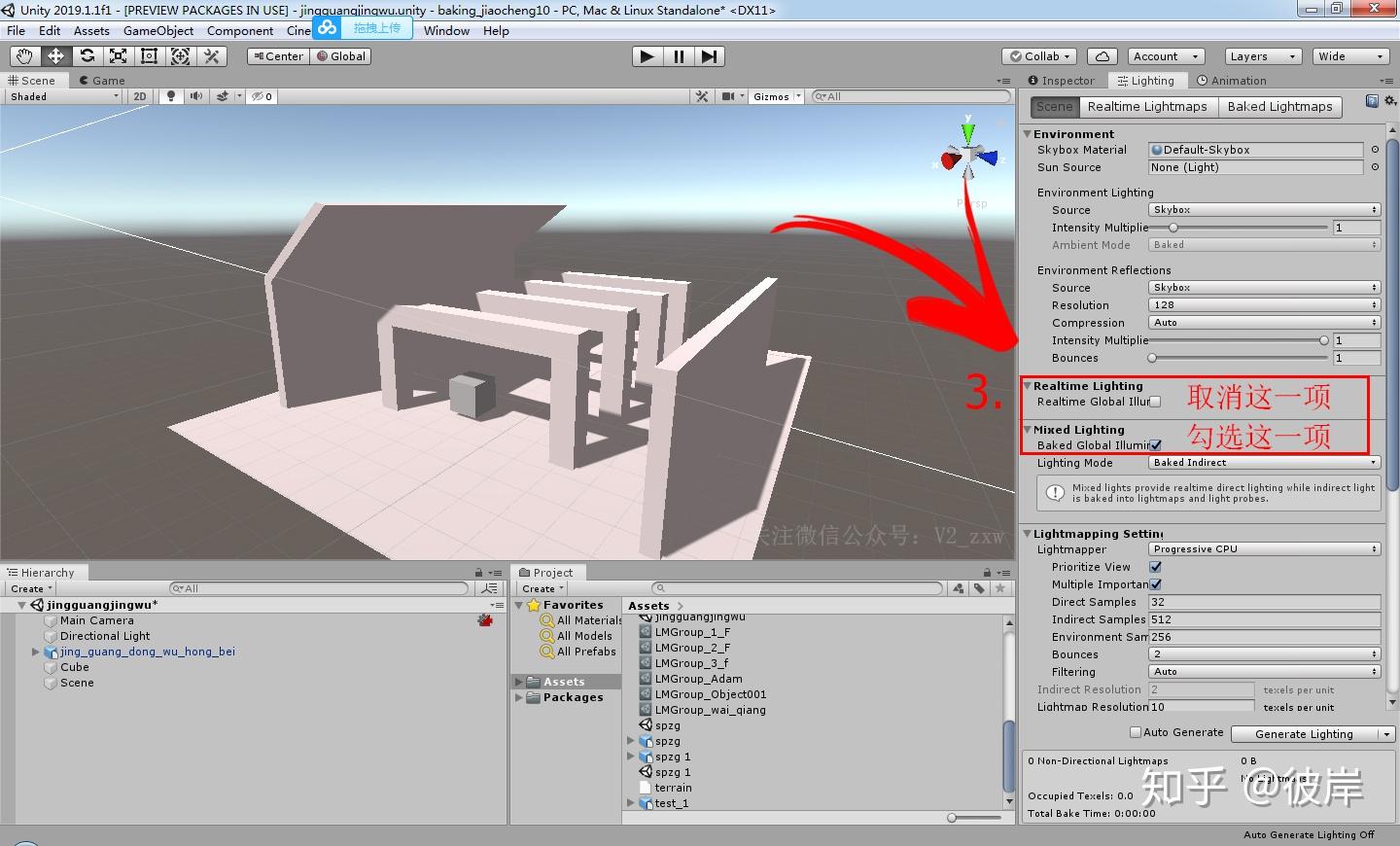1400x846 pixels.
Task: Open the Hierarchy panel options menu icon
Action: (x=496, y=573)
